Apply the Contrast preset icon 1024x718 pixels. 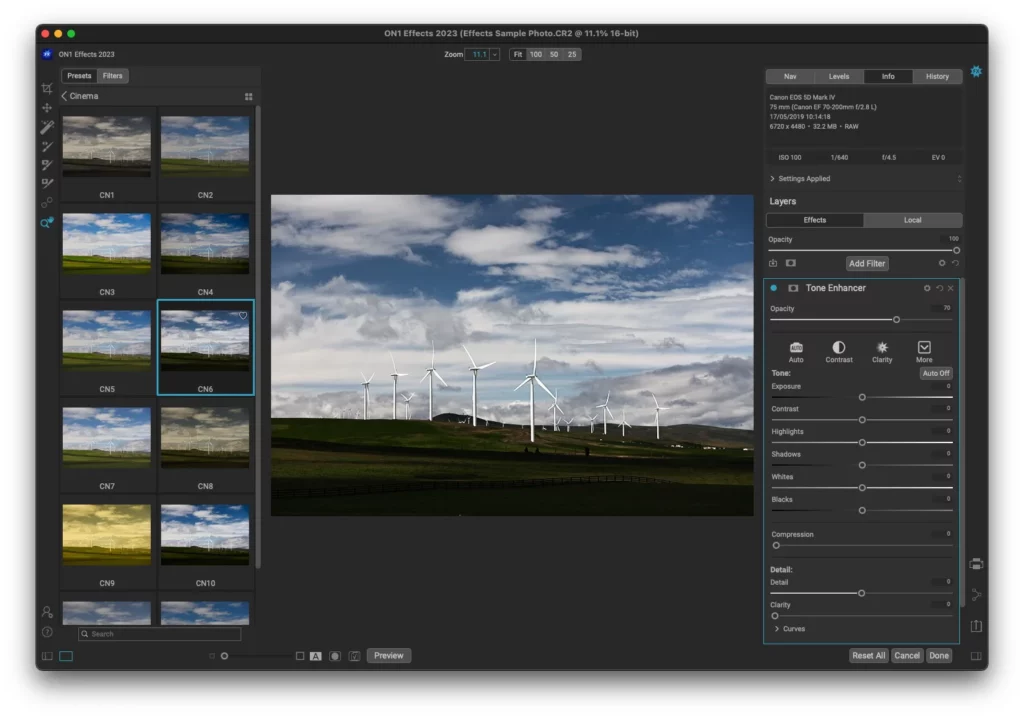[x=839, y=348]
